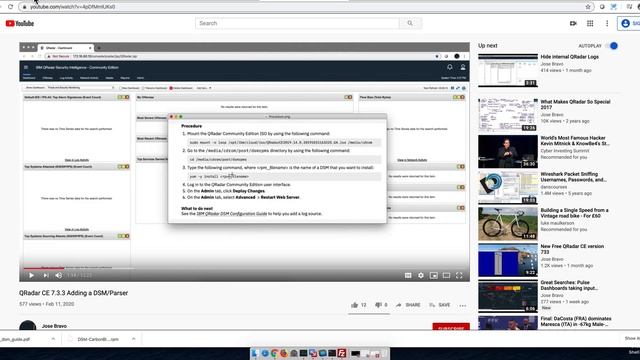Click the QRadar Dashboard tab in video

[28, 78]
